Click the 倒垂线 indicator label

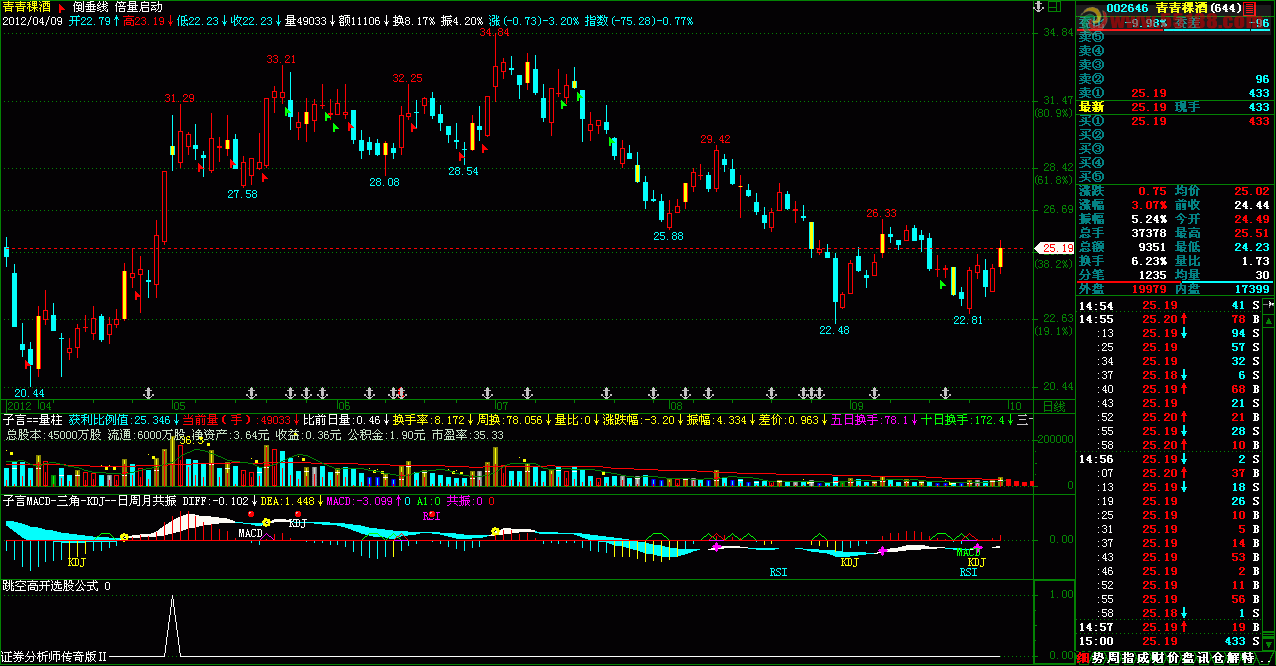(x=90, y=7)
